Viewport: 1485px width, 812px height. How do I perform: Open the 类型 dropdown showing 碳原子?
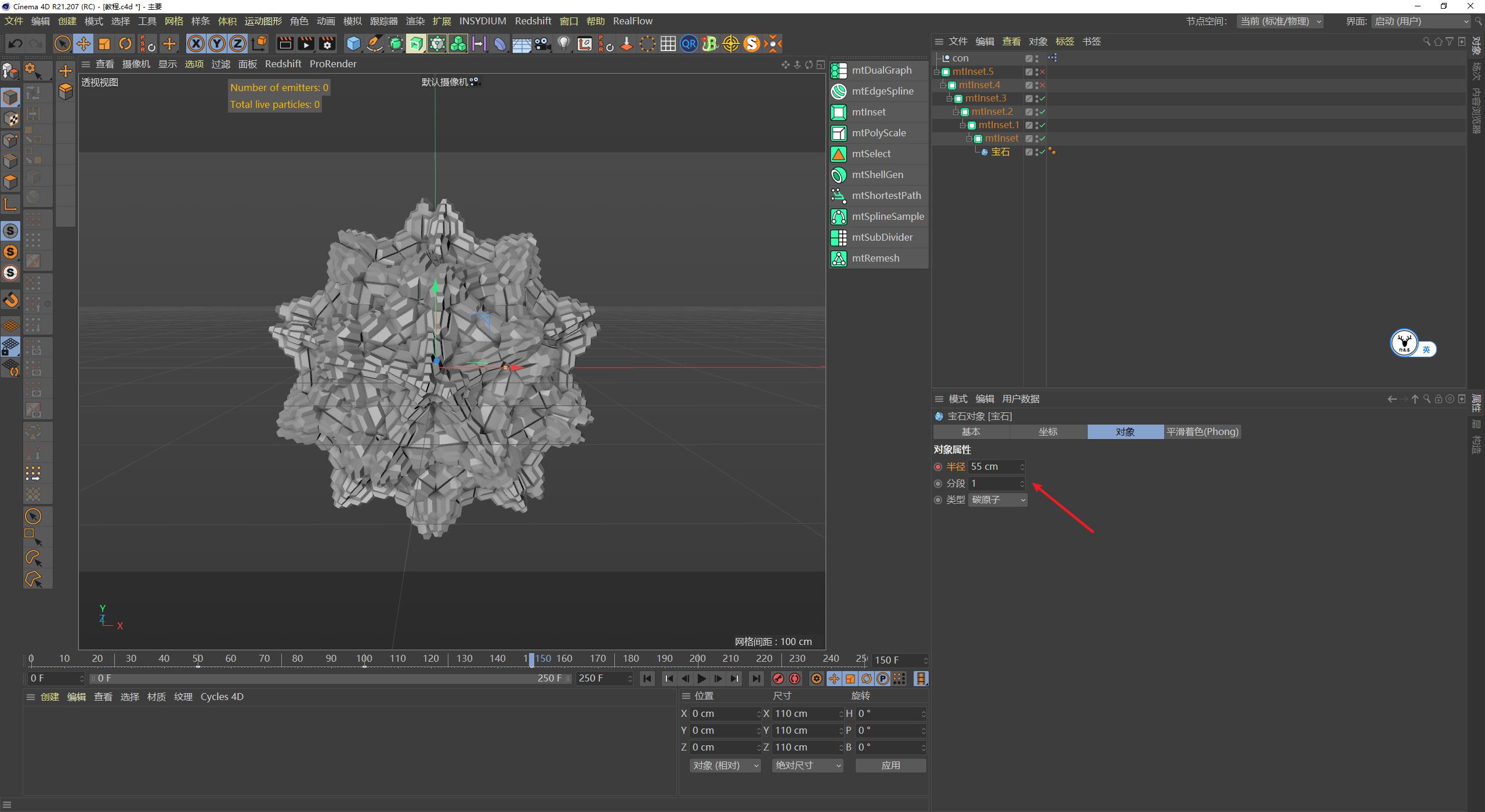997,499
